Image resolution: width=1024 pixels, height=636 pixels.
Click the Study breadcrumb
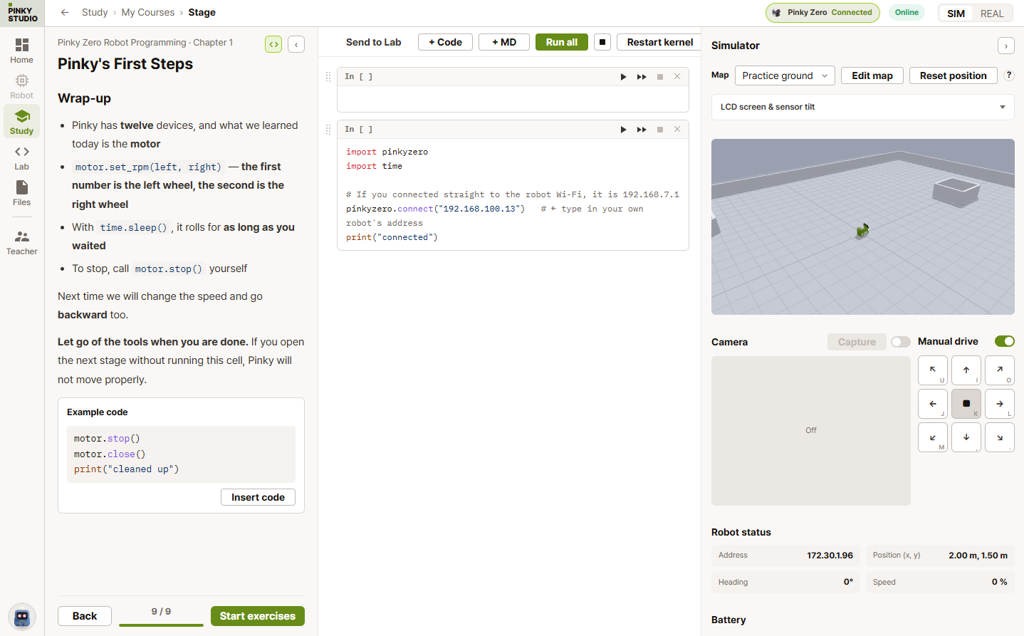[x=95, y=12]
